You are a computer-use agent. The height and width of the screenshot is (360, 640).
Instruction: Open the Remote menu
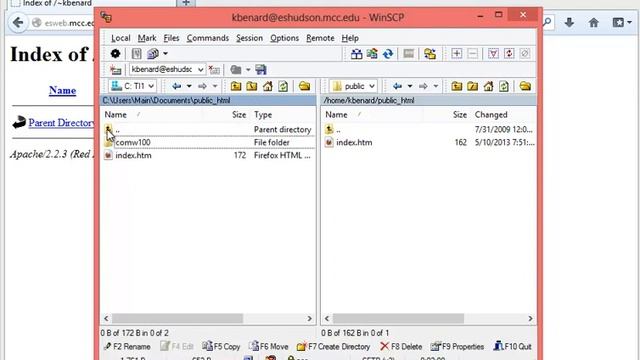[320, 38]
